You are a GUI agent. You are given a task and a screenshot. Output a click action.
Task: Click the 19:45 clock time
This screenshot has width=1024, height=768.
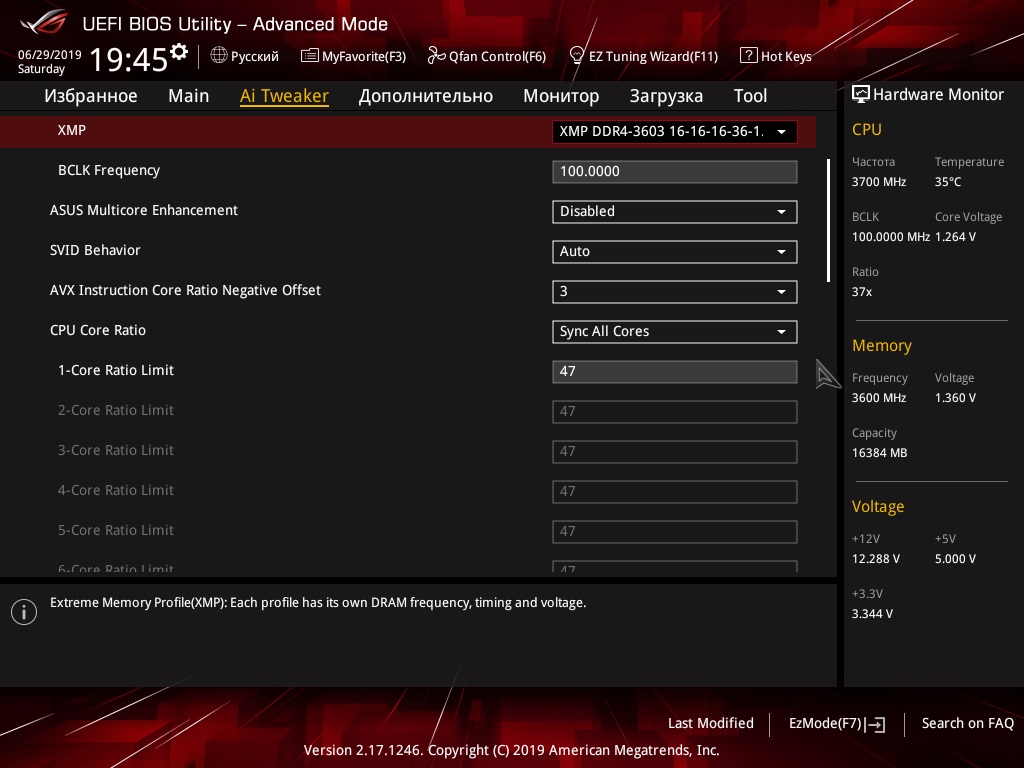[x=129, y=59]
